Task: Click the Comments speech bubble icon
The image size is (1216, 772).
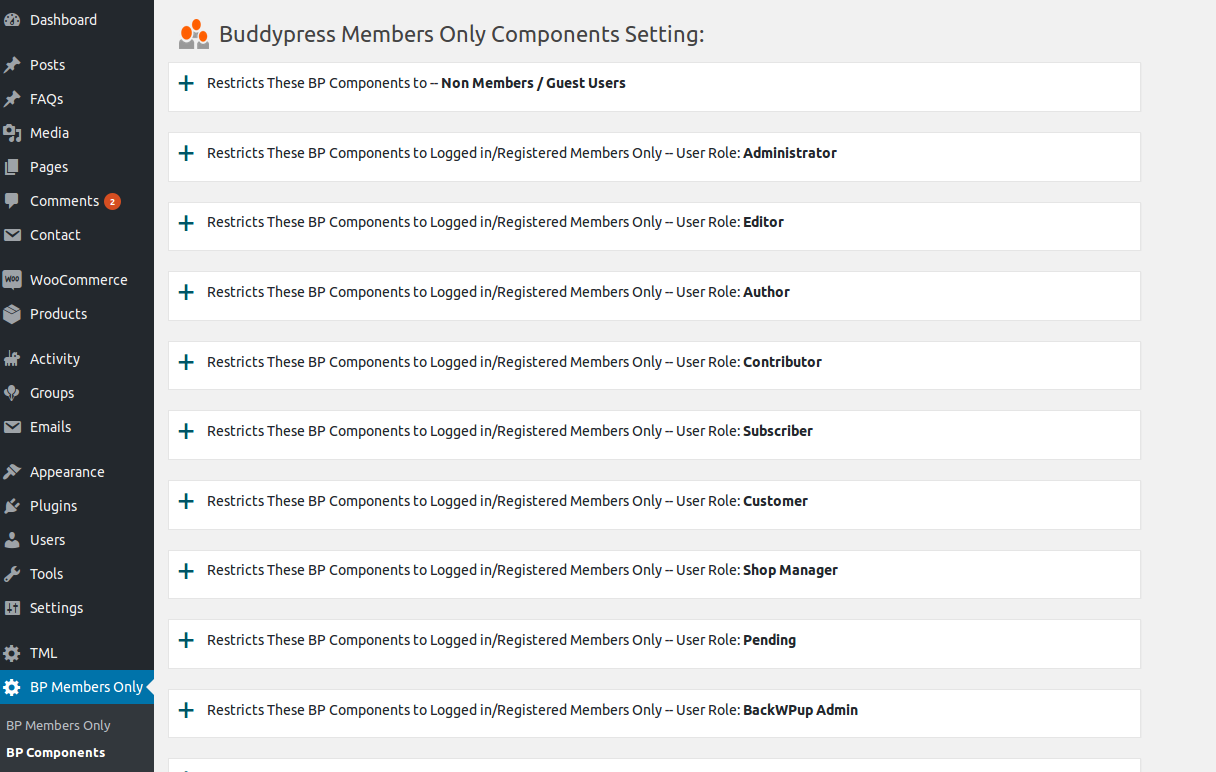Action: coord(12,201)
